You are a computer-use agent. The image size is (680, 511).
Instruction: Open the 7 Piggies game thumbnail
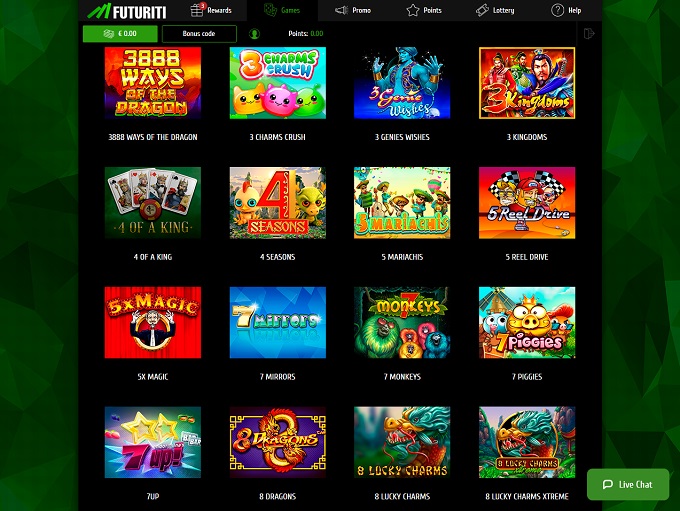pyautogui.click(x=527, y=322)
